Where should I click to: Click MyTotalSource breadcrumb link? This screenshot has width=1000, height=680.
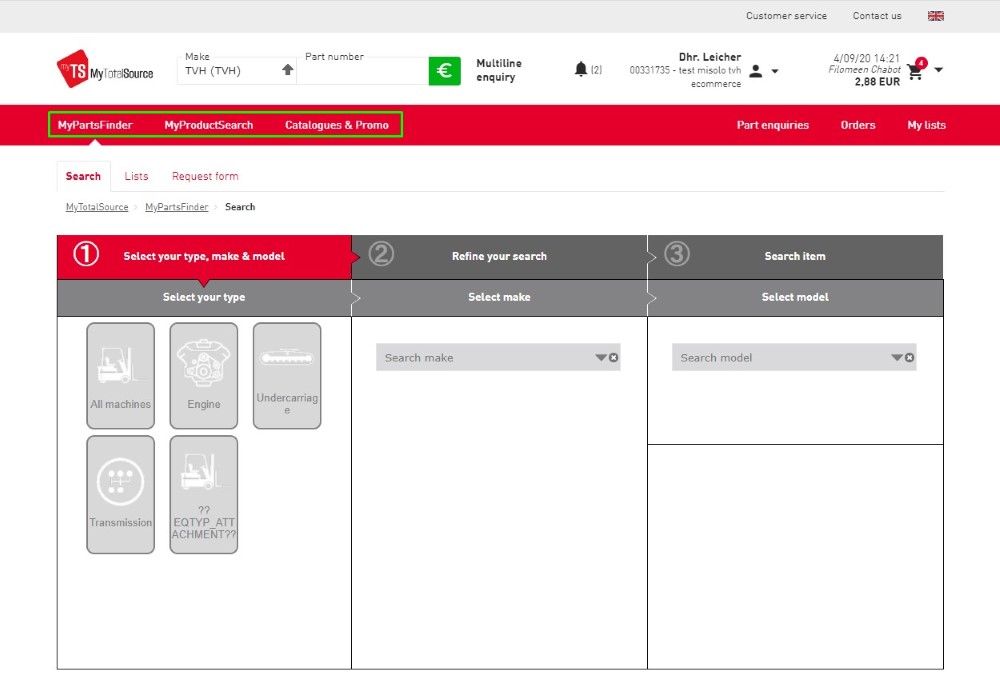click(97, 207)
